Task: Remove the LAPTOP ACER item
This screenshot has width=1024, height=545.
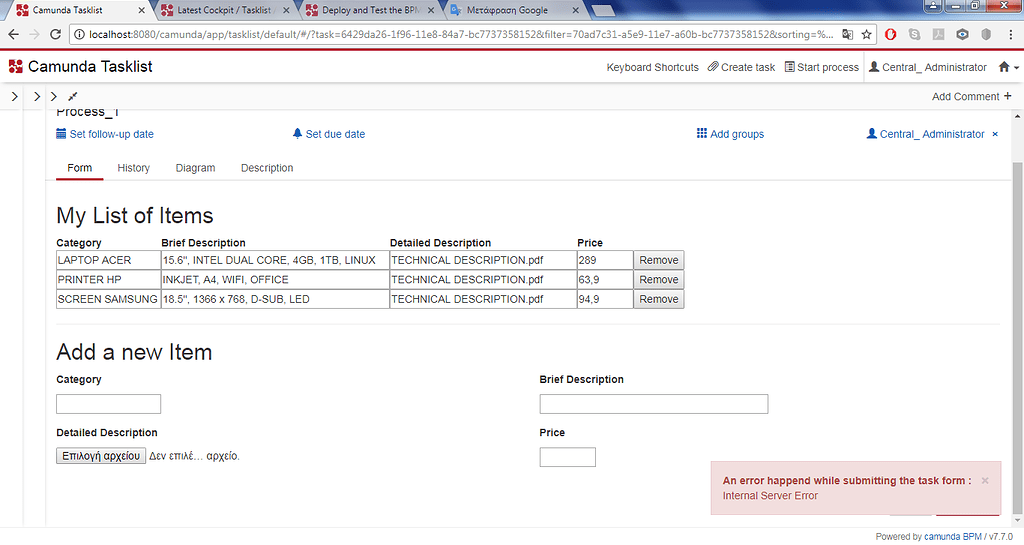Action: coord(659,260)
